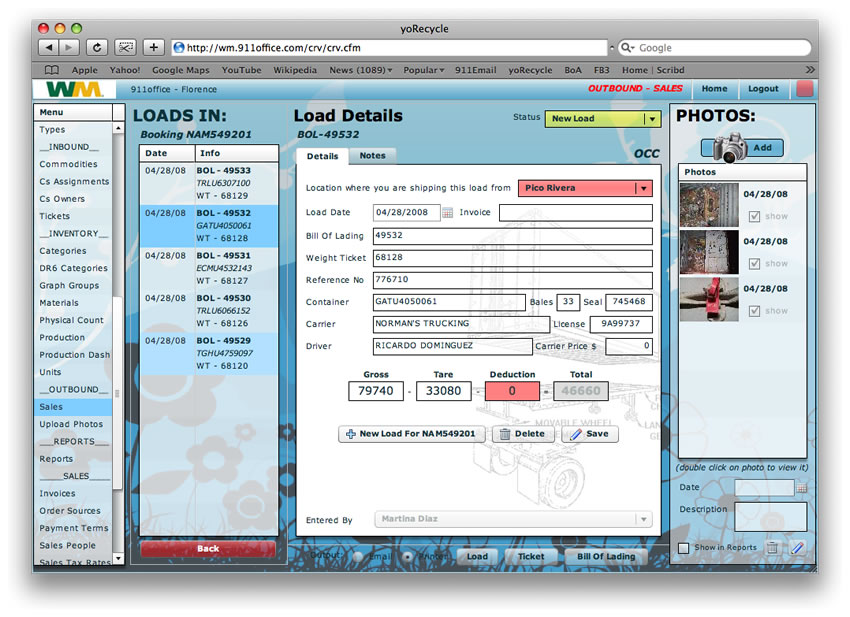Click the Weight Ticket field
This screenshot has height=617, width=850.
pyautogui.click(x=512, y=258)
